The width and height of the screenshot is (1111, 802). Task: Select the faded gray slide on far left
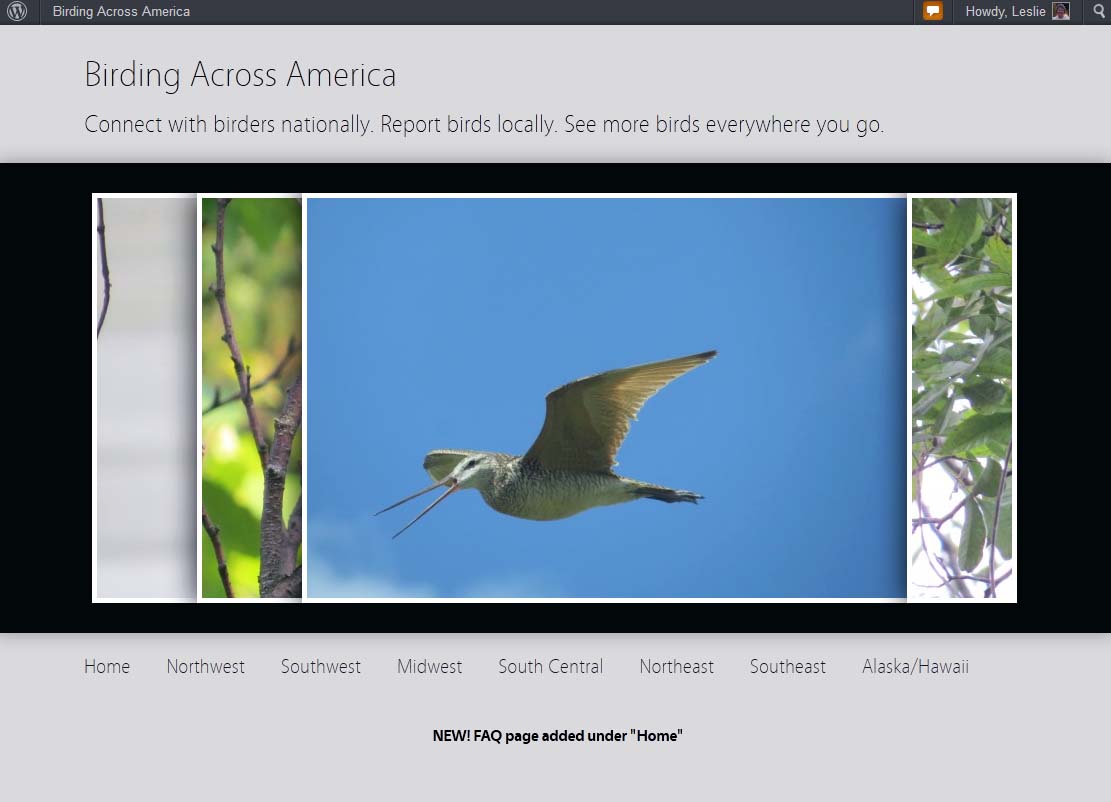pyautogui.click(x=146, y=398)
